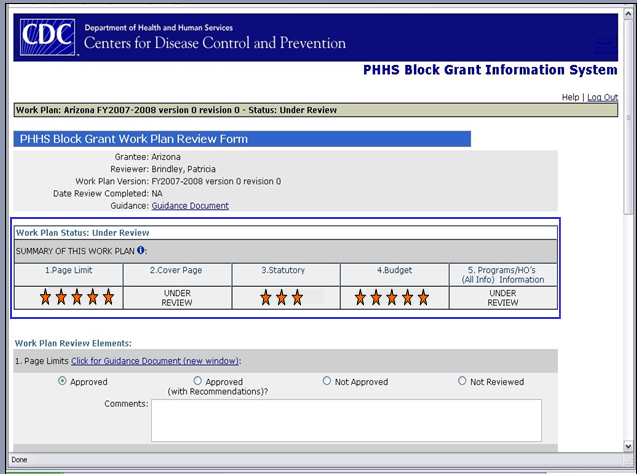Click the CDC logo in the header
637x474 pixels.
point(47,38)
